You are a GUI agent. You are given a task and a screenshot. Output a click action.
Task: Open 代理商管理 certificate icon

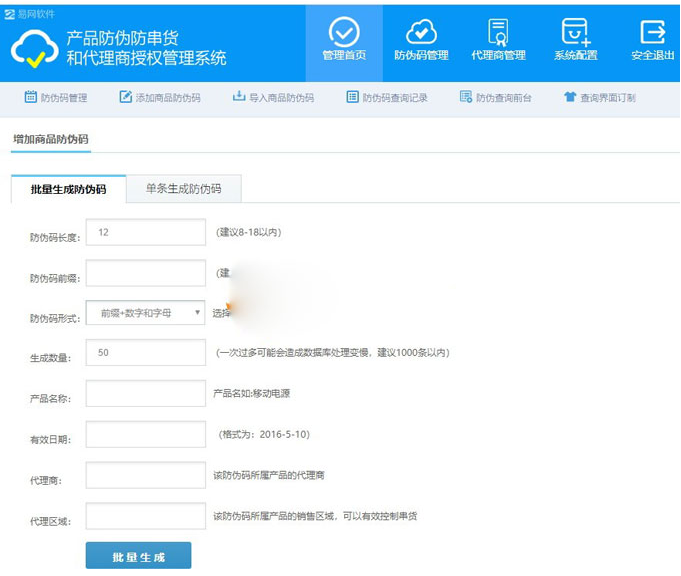pyautogui.click(x=498, y=30)
